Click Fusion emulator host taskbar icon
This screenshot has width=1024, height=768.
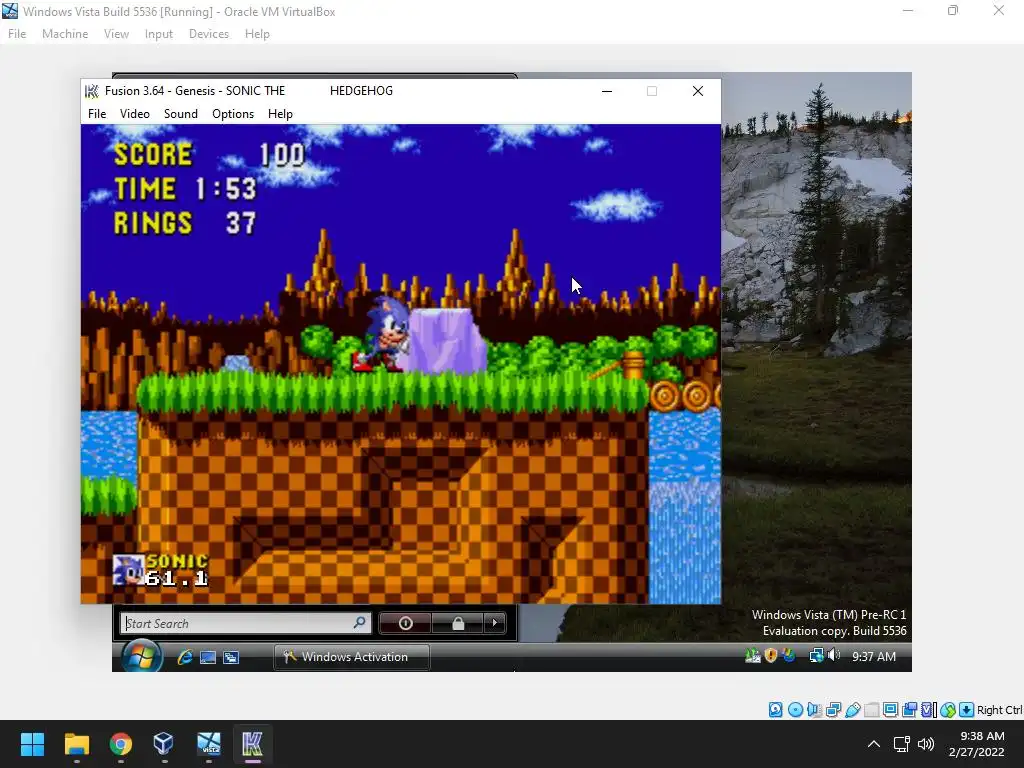[x=252, y=744]
